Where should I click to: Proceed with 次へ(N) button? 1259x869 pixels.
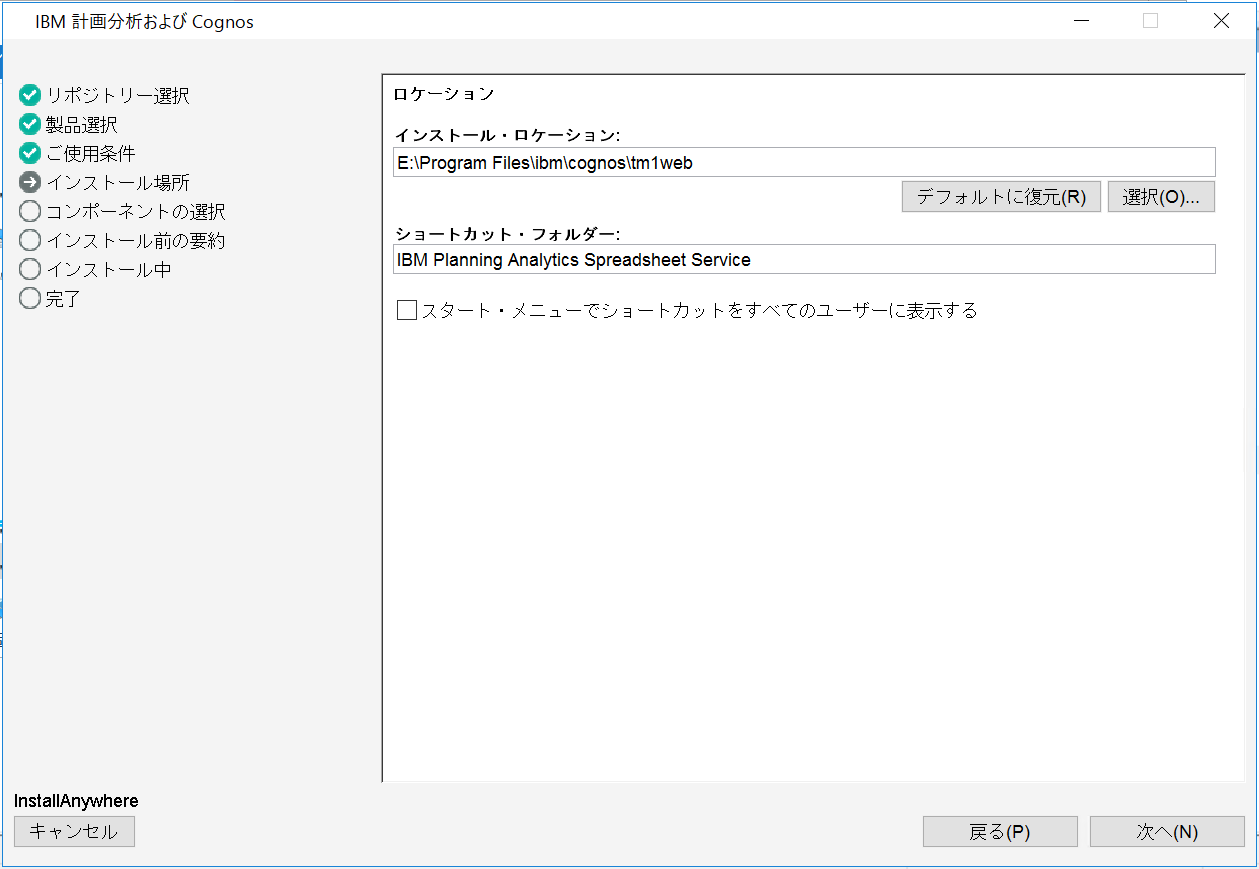[x=1167, y=832]
